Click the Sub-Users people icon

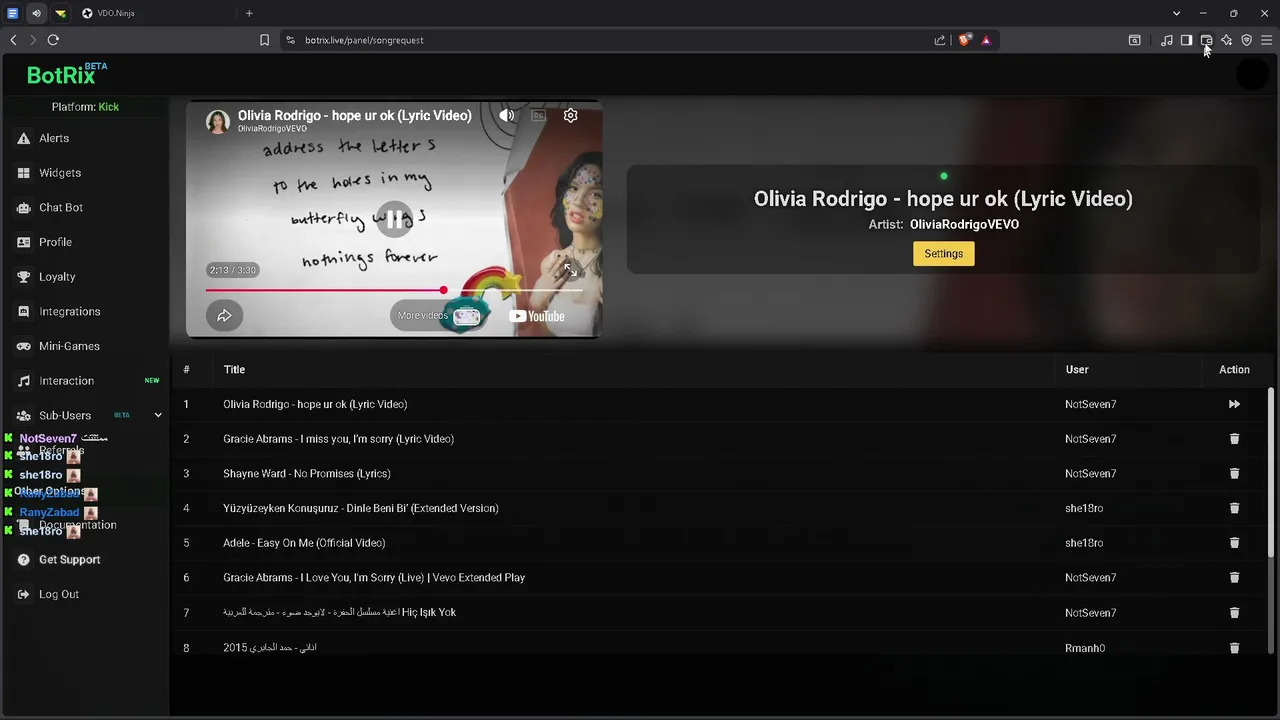coord(24,415)
